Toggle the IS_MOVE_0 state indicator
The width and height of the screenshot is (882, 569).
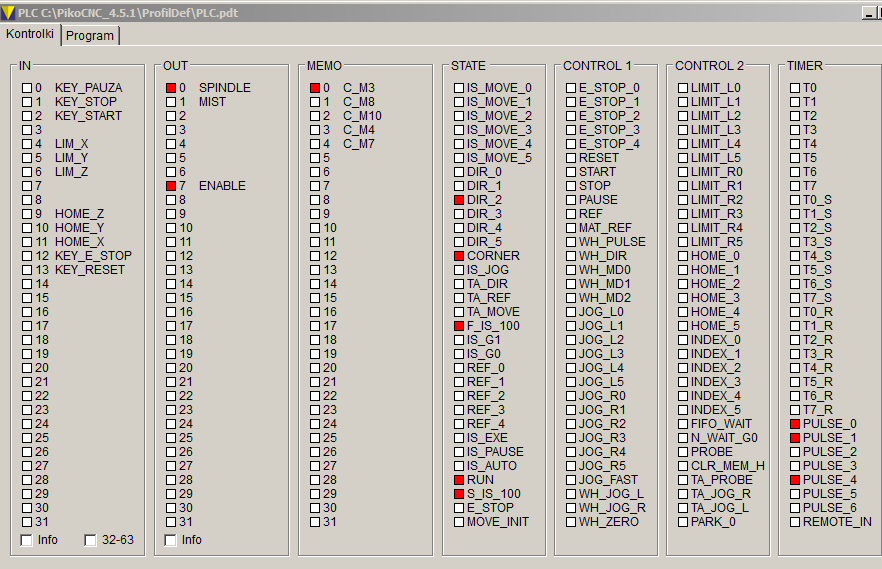click(459, 88)
